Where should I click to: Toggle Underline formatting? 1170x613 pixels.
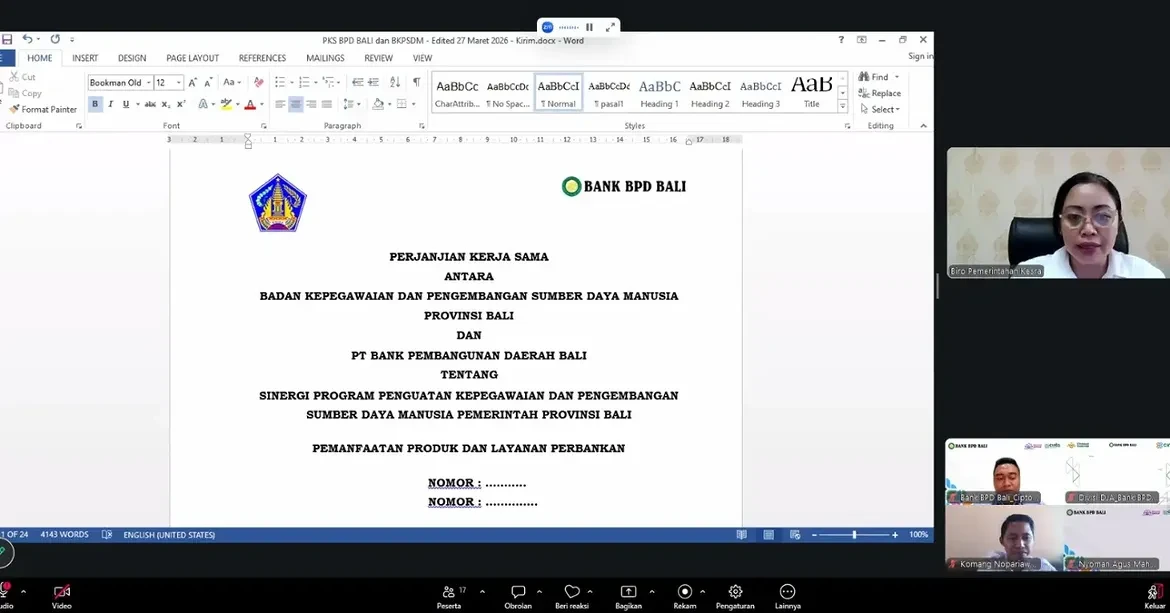[125, 104]
